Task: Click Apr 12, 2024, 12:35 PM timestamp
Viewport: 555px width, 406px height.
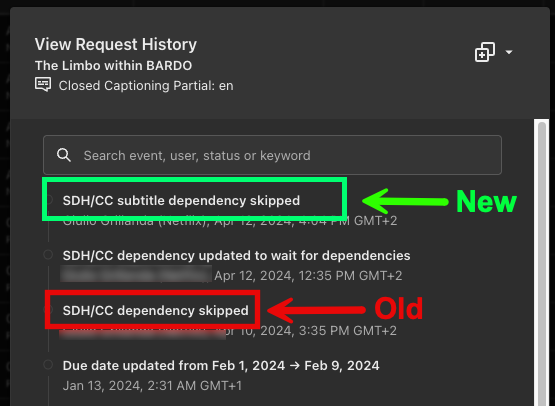Action: 308,276
